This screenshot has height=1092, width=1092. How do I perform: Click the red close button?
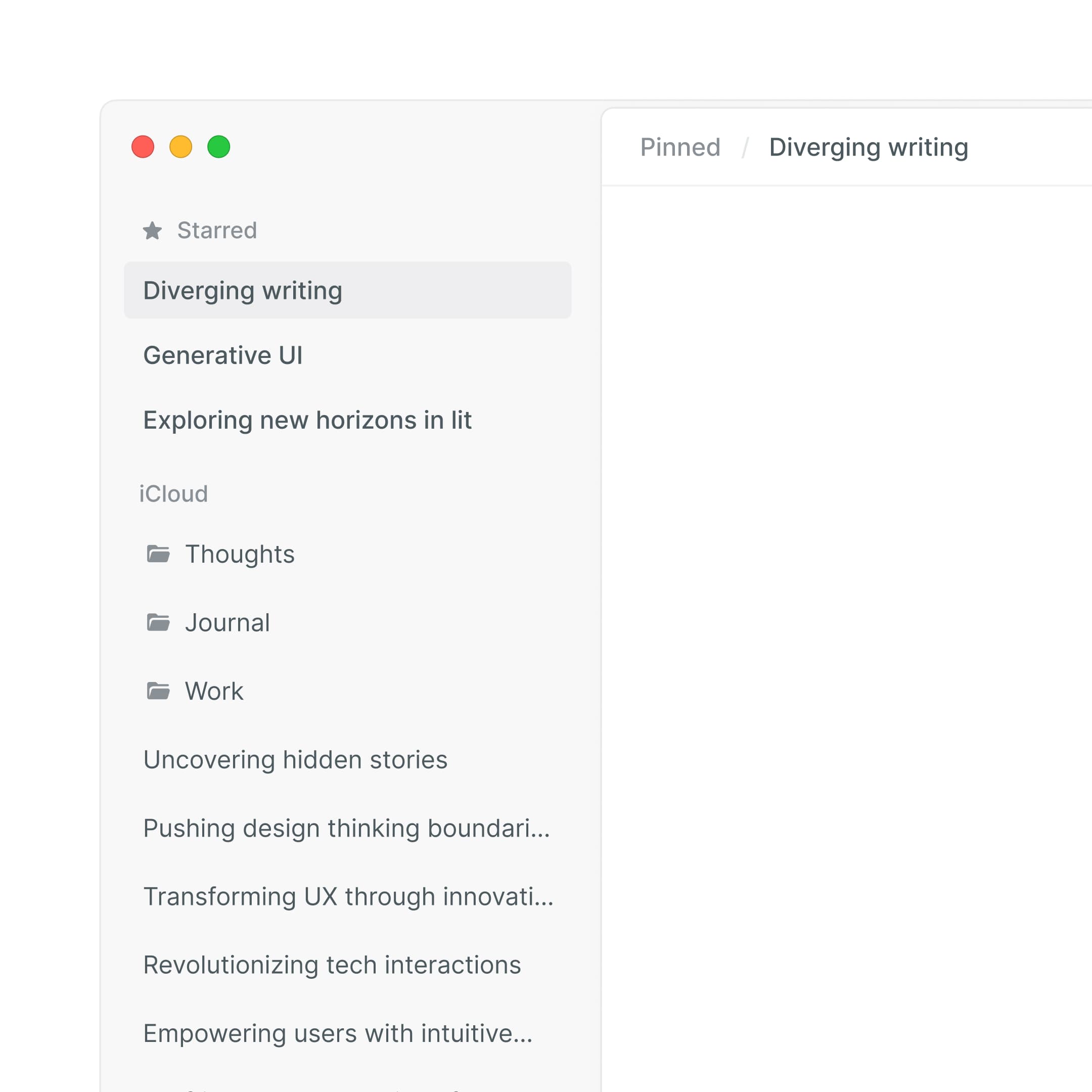(x=142, y=147)
